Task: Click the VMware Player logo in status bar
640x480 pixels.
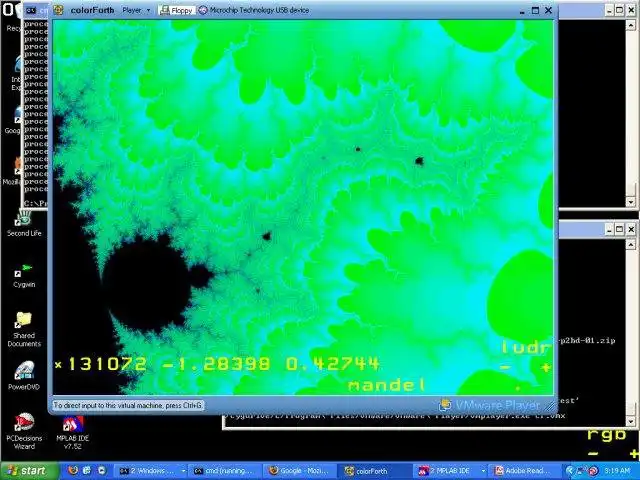Action: pos(489,405)
